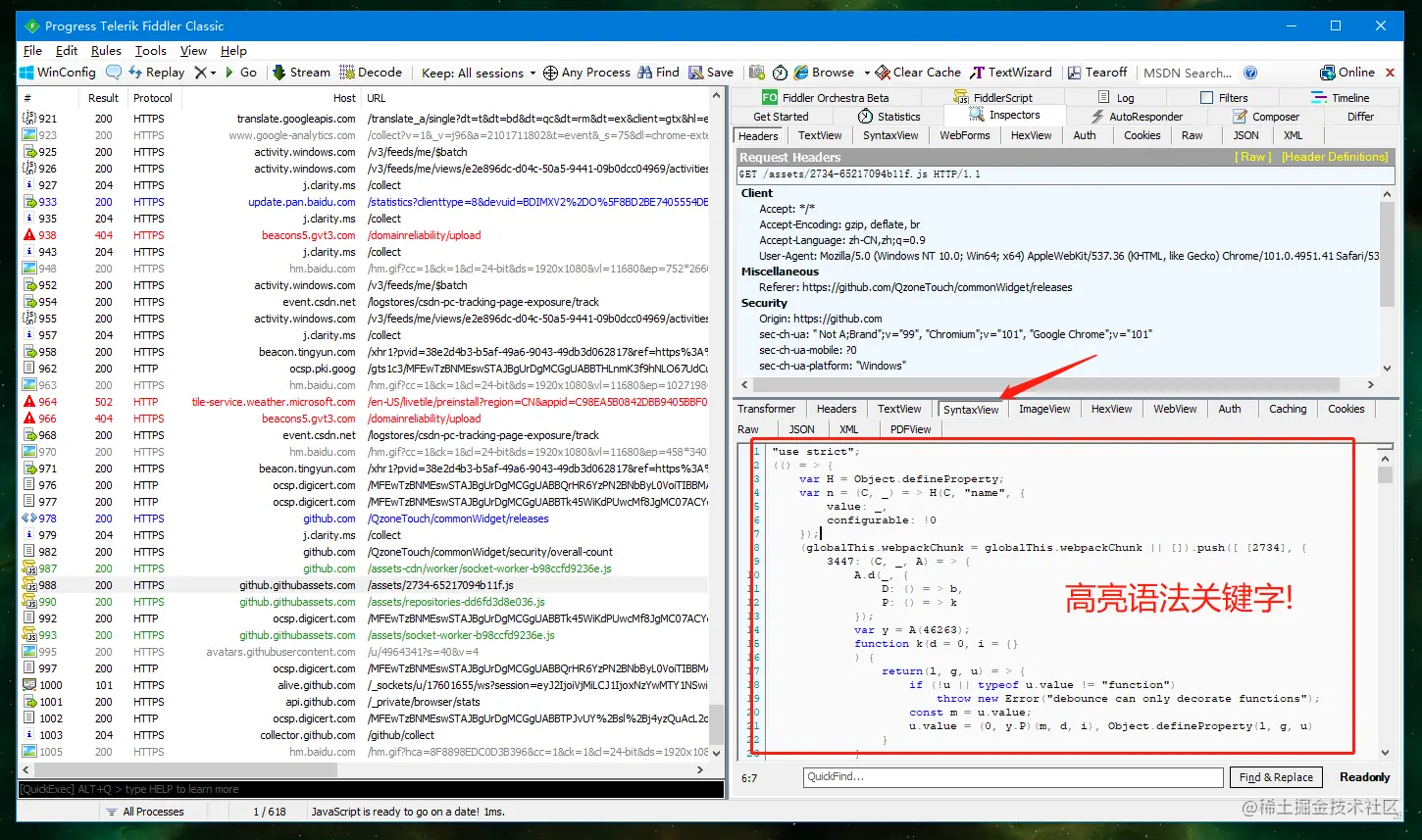Open the Tools menu

(x=151, y=51)
